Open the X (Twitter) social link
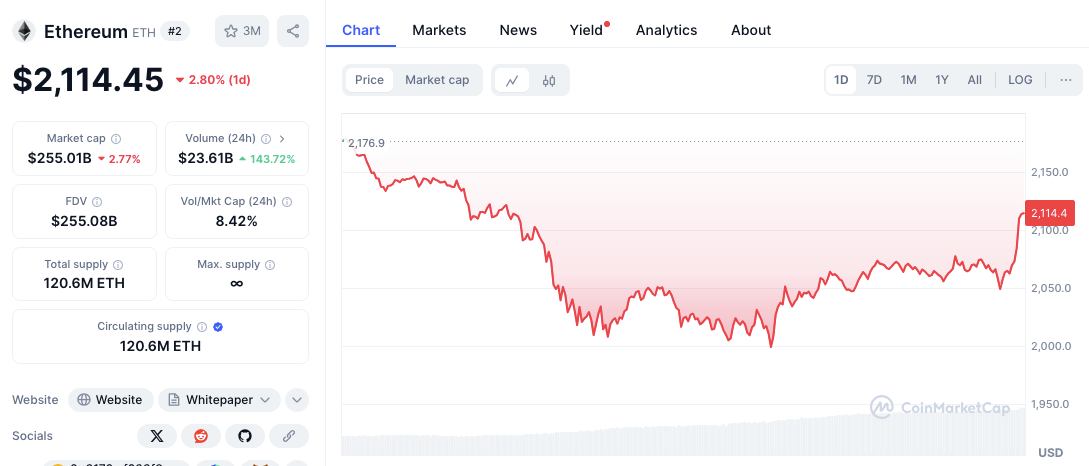This screenshot has height=466, width=1089. pyautogui.click(x=156, y=436)
